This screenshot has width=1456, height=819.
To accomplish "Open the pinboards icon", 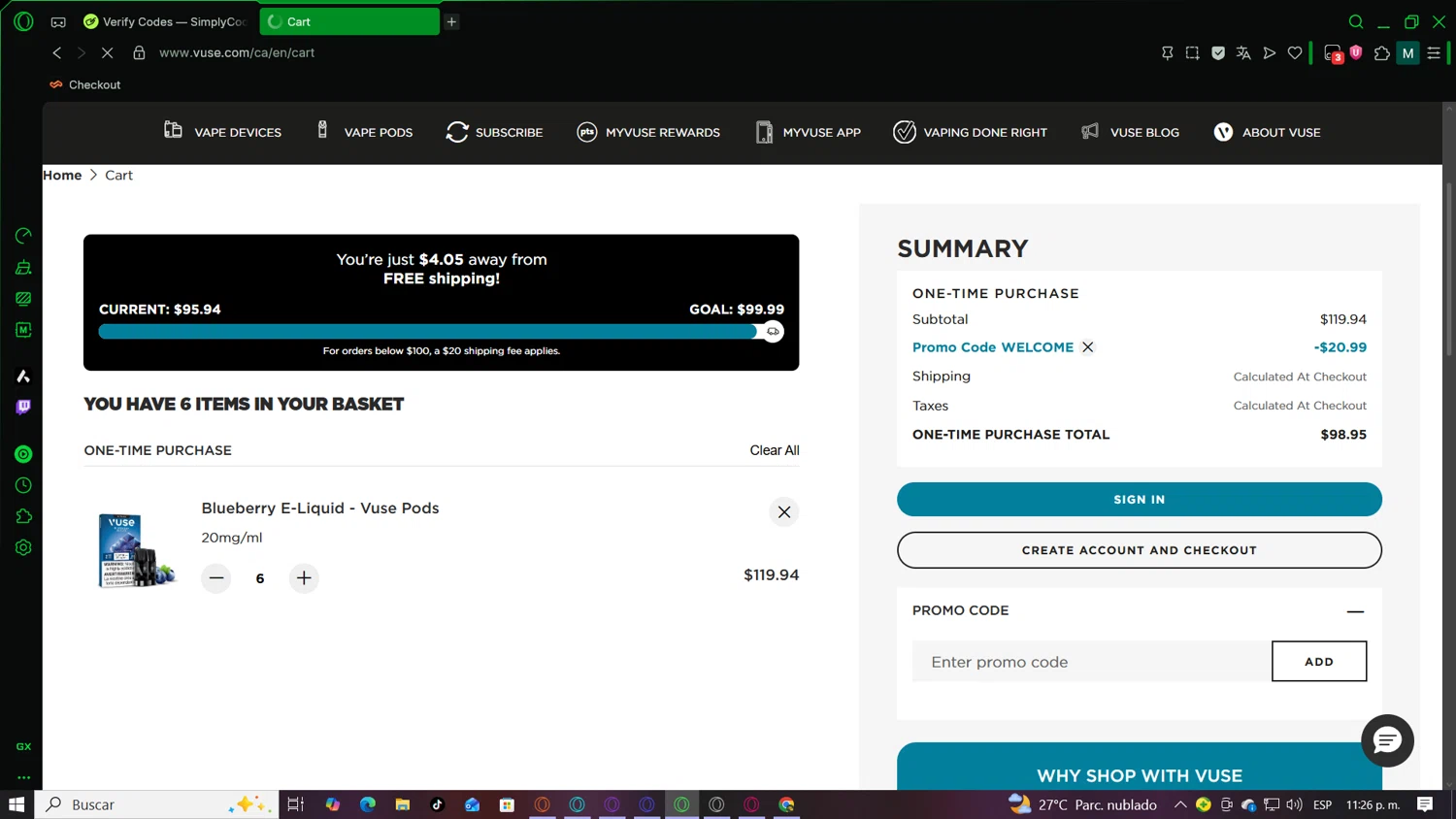I will tap(1168, 53).
